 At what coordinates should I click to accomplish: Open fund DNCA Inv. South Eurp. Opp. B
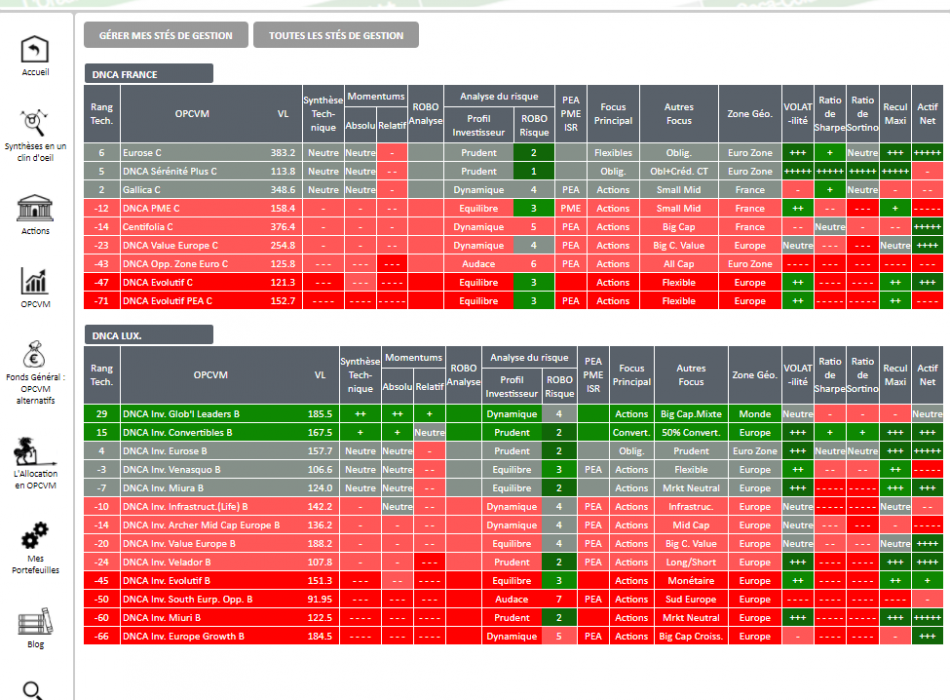point(188,599)
